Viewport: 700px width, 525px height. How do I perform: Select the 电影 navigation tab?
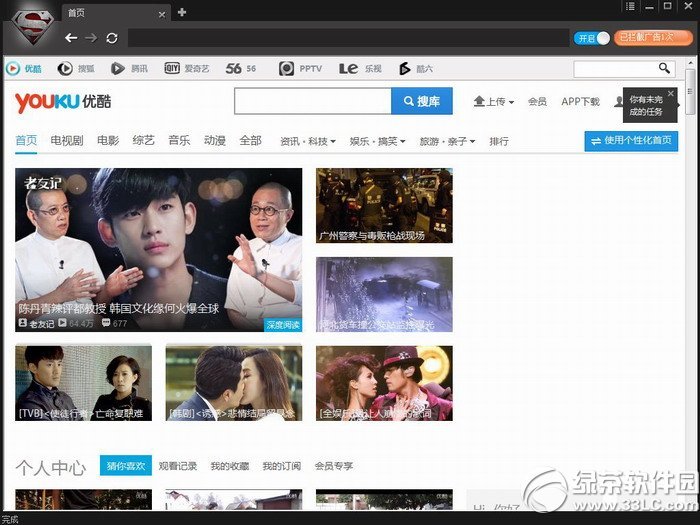click(108, 141)
